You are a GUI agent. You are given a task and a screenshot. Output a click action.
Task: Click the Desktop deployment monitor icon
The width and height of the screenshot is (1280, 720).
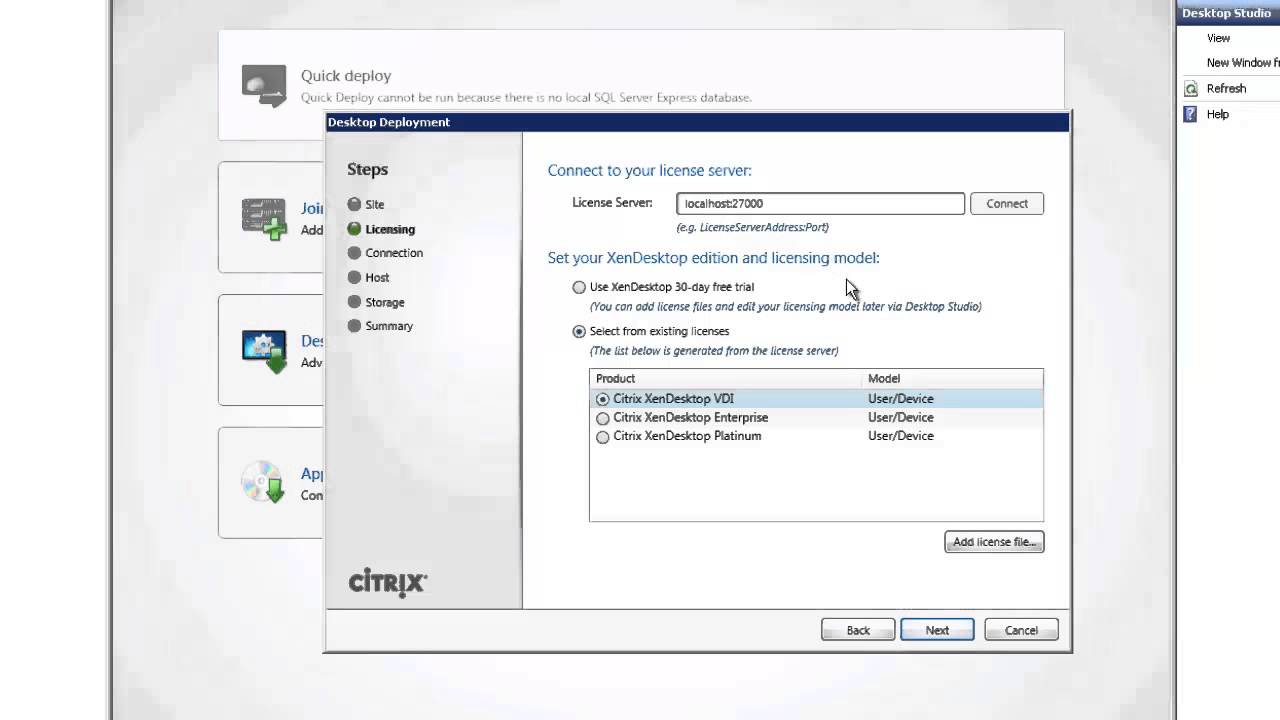click(x=264, y=352)
